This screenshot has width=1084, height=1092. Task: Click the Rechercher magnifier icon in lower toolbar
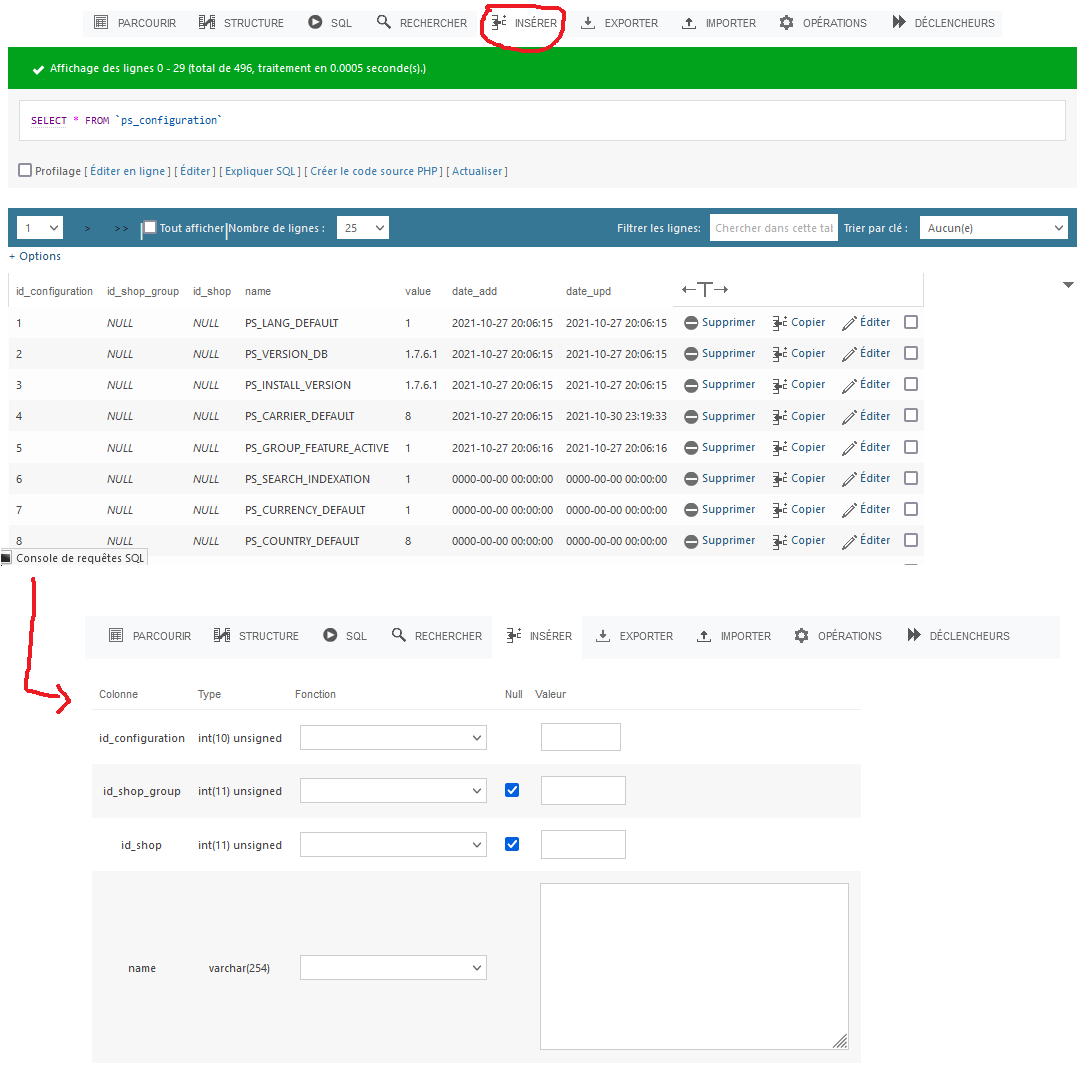(x=398, y=635)
